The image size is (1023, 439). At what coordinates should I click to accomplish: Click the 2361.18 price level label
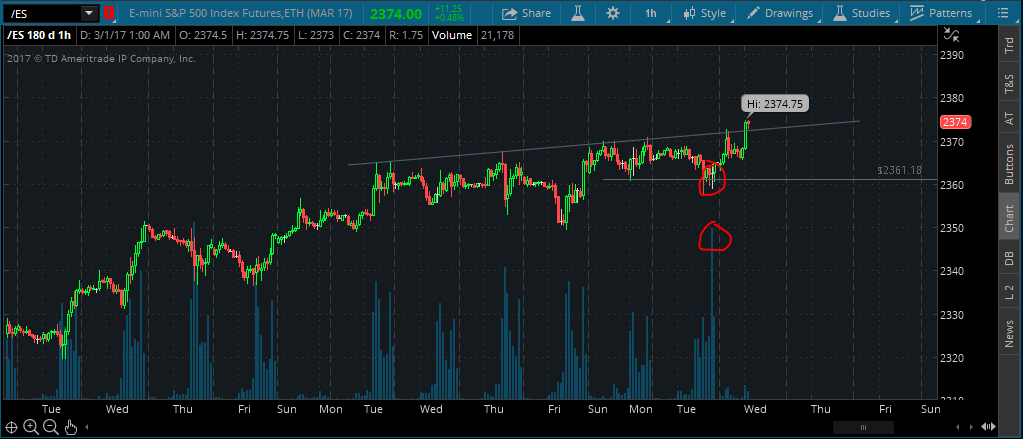tap(899, 170)
